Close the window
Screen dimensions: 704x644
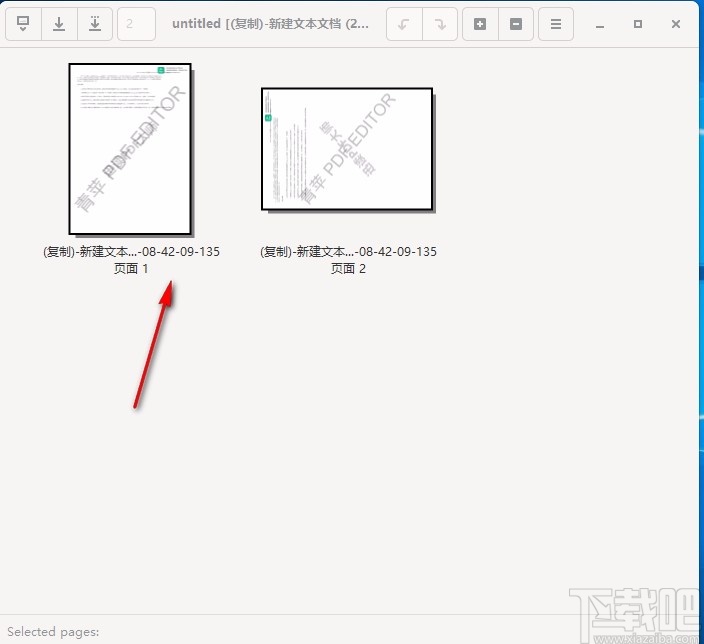point(676,24)
